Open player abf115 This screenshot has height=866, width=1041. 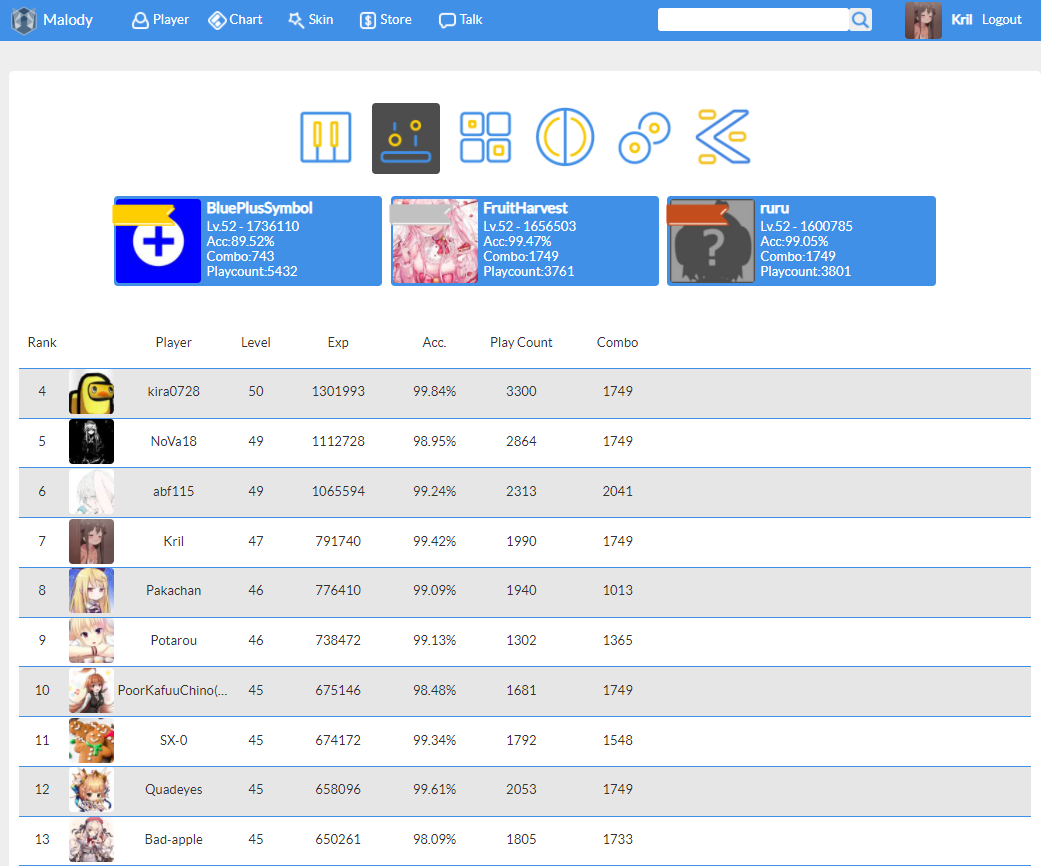click(173, 491)
